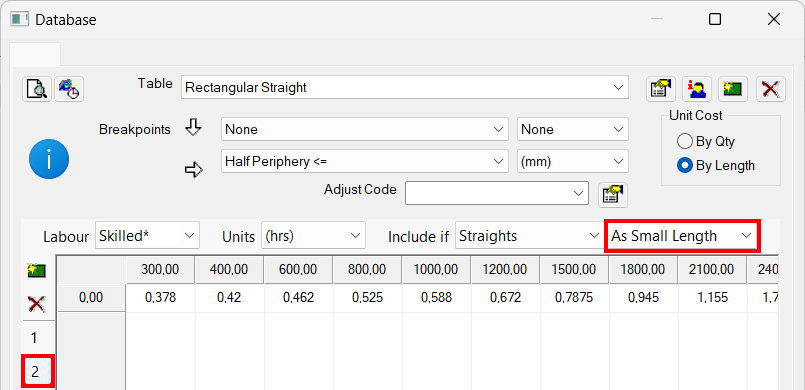Open Adjust Code properties icon

click(613, 194)
